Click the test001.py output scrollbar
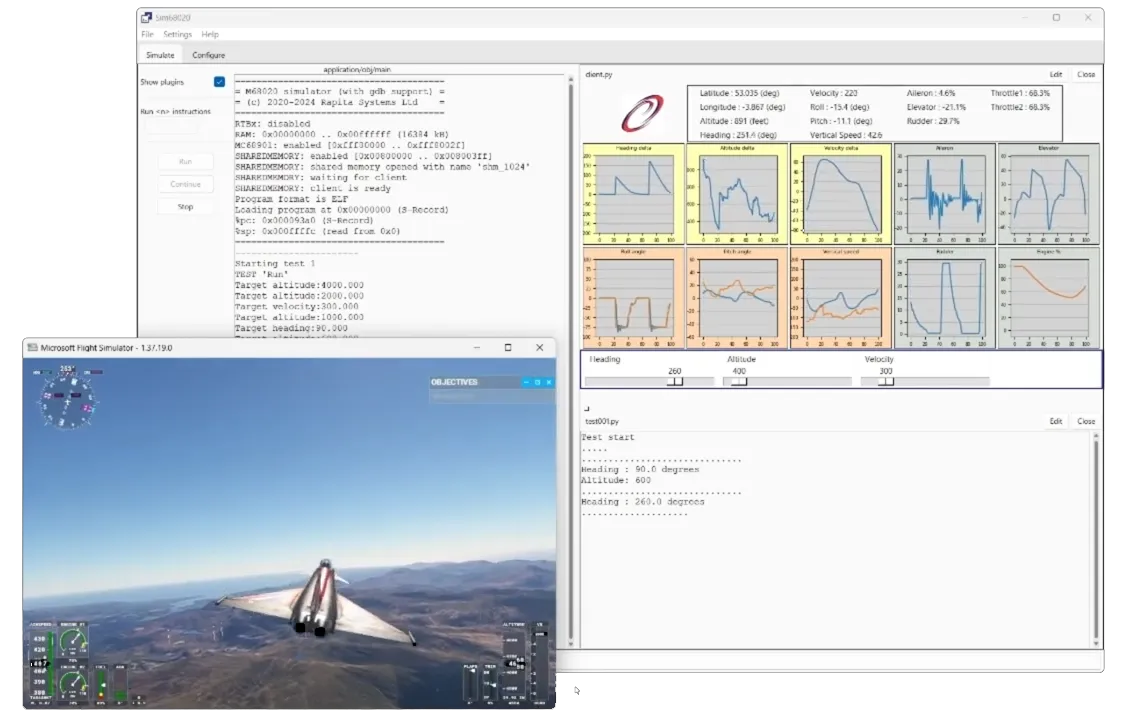 tap(1096, 539)
